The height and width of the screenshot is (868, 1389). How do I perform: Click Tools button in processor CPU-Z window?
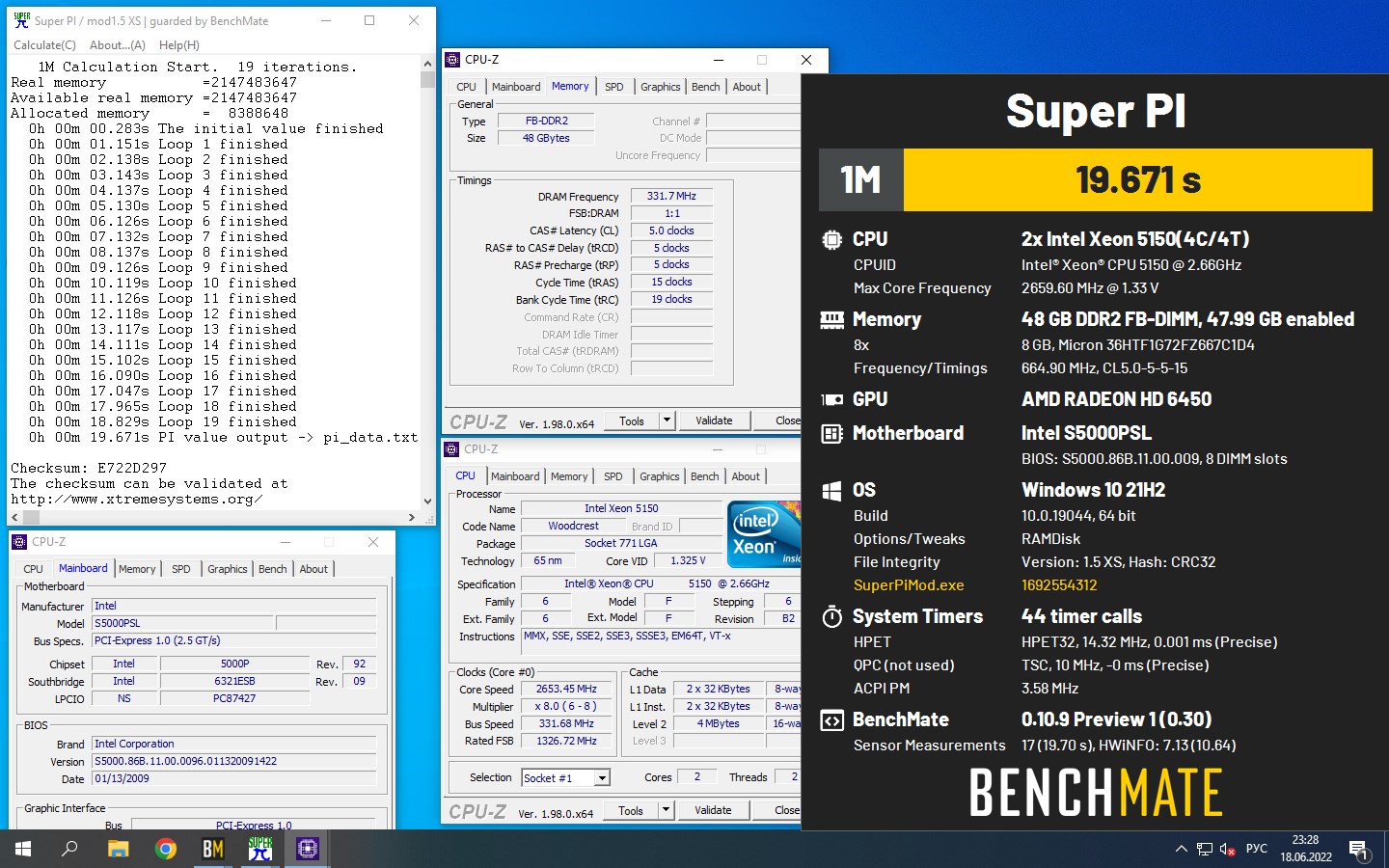point(631,810)
